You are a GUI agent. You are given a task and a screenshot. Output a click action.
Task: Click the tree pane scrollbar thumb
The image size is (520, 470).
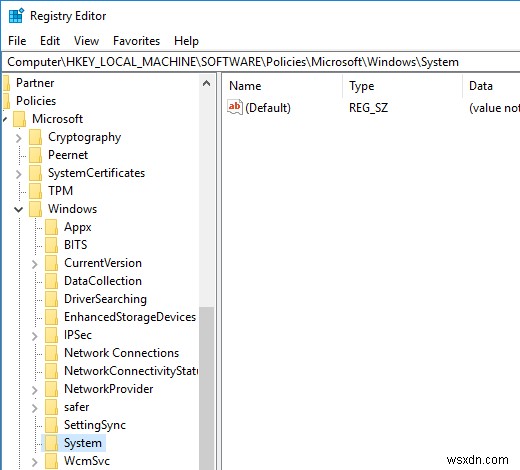pyautogui.click(x=207, y=388)
